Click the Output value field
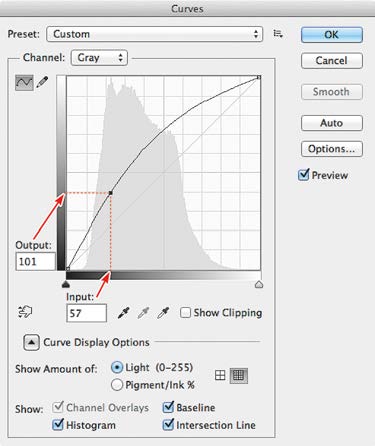Viewport: 375px width, 446px height. (x=35, y=261)
